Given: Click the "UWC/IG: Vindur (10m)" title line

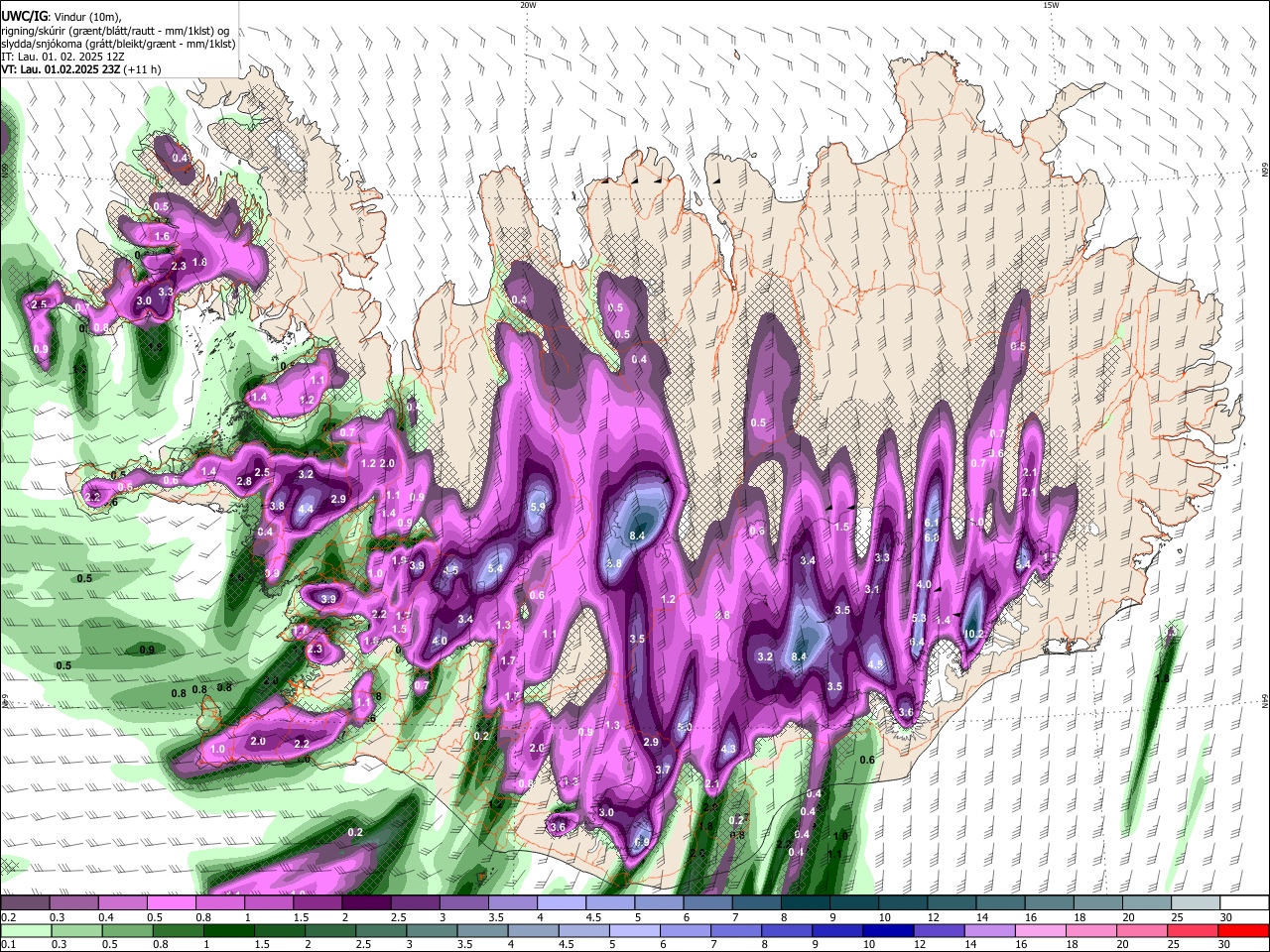Looking at the screenshot, I should (61, 15).
